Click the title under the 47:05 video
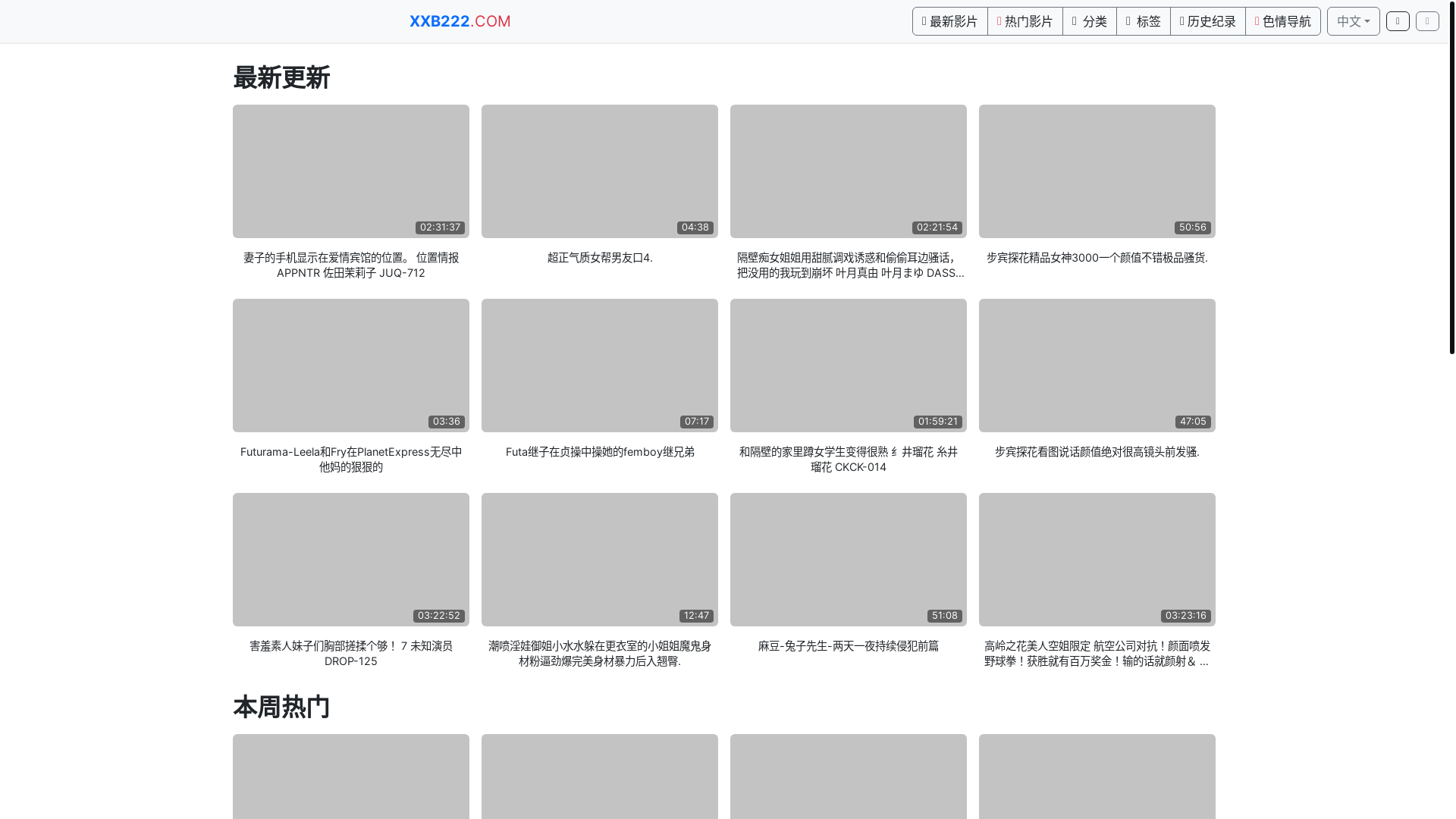 [1097, 452]
